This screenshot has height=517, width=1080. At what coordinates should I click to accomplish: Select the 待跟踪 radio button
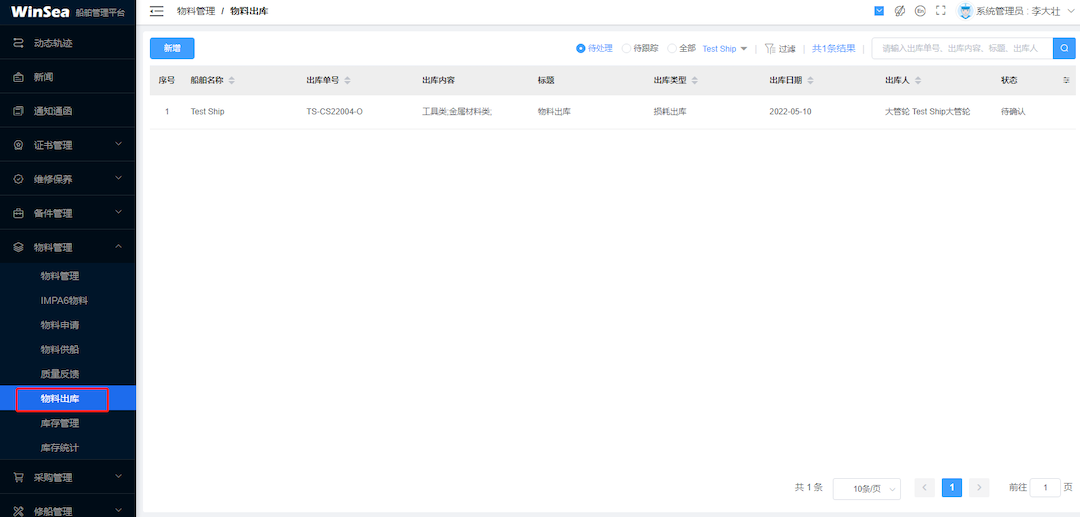tap(626, 49)
